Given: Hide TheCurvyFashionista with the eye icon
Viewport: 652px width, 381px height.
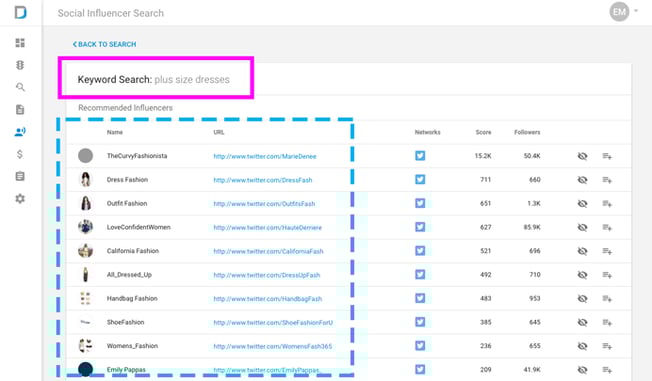Looking at the screenshot, I should tap(583, 156).
